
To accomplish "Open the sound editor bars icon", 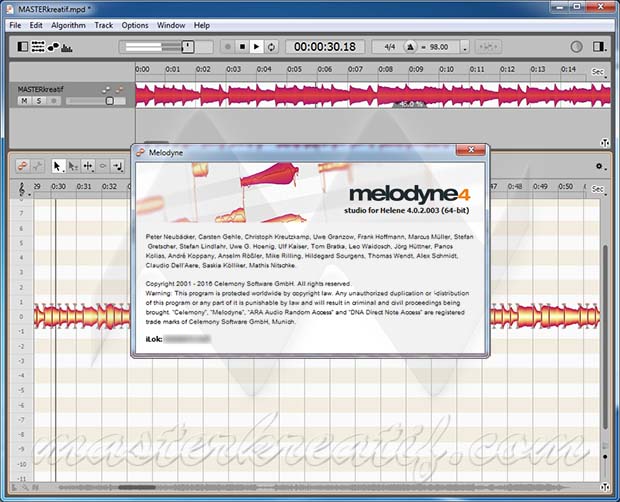I will click(67, 47).
